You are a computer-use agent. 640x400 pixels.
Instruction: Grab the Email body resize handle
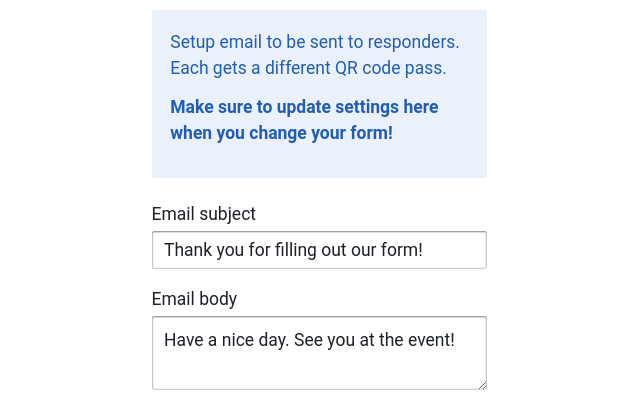482,385
